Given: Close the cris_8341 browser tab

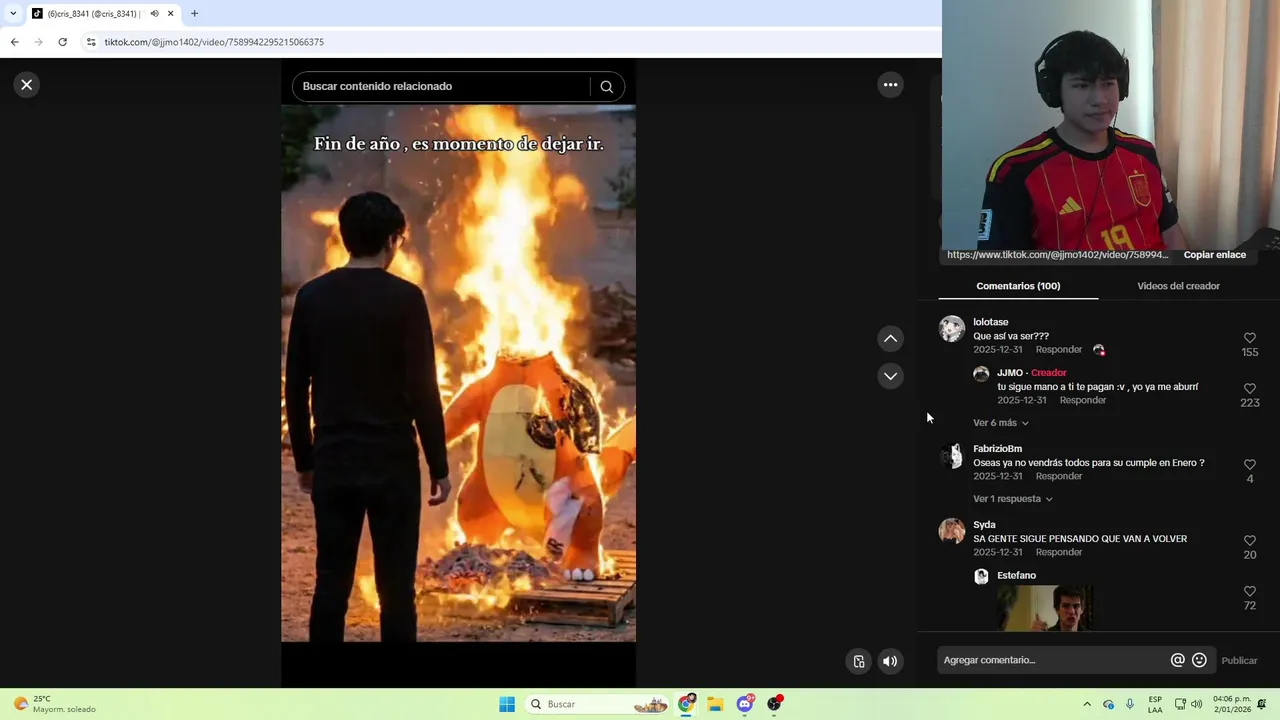Looking at the screenshot, I should 170,14.
